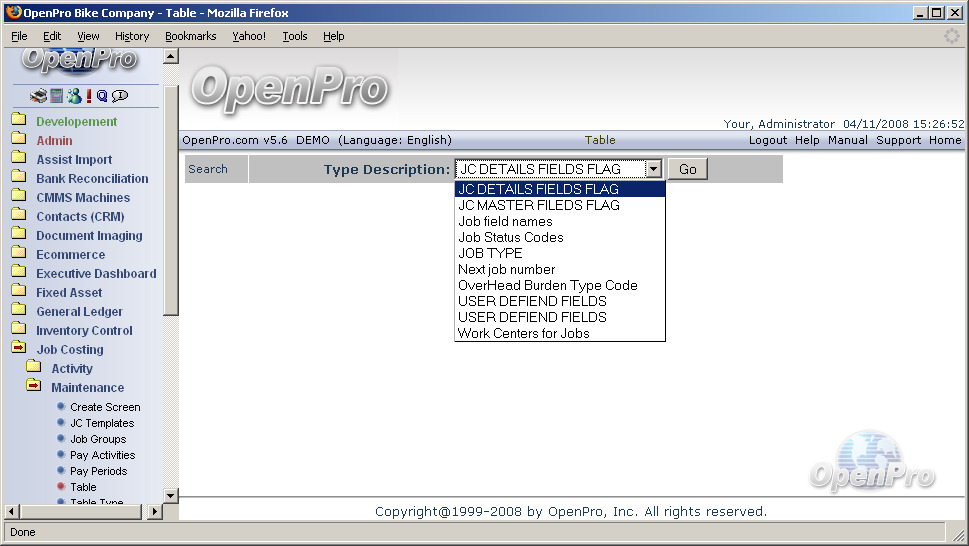Open the Bookmarks menu
This screenshot has height=546, width=969.
point(190,36)
